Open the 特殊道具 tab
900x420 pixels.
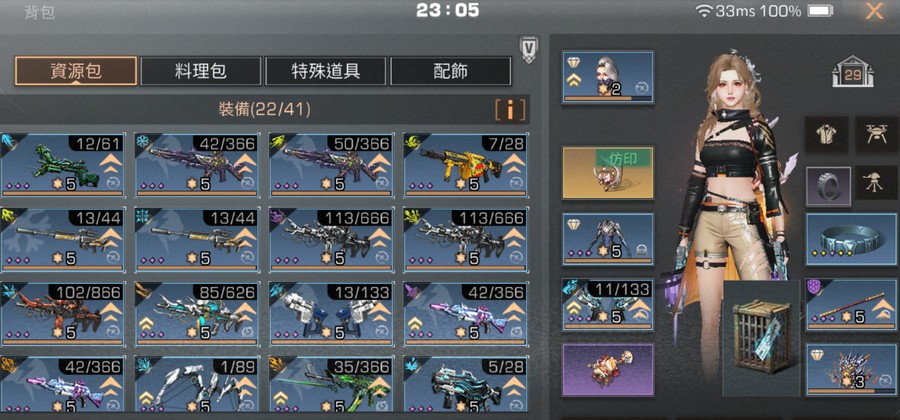[x=325, y=71]
